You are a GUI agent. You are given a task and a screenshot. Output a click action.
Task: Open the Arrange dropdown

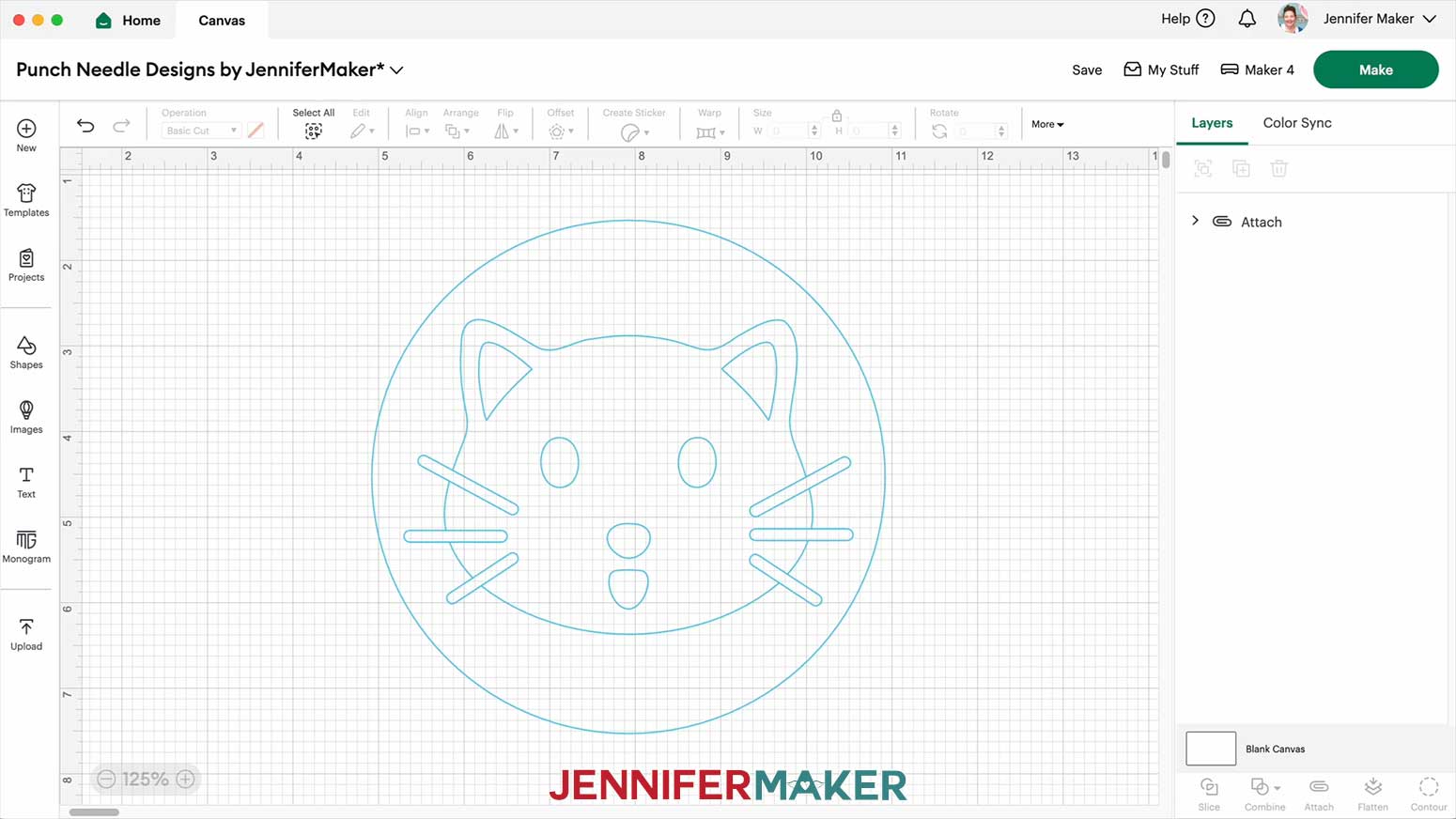click(x=457, y=131)
